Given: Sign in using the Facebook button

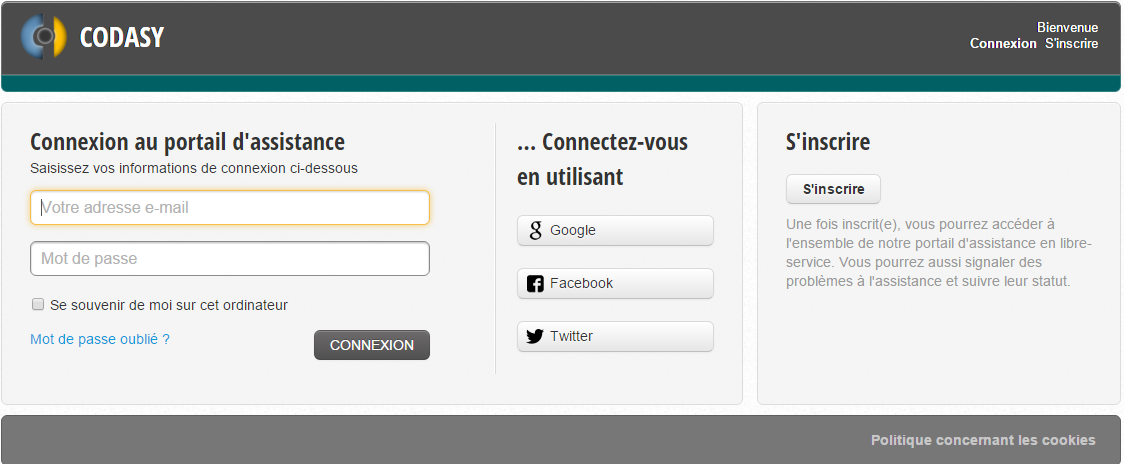Looking at the screenshot, I should coord(615,284).
